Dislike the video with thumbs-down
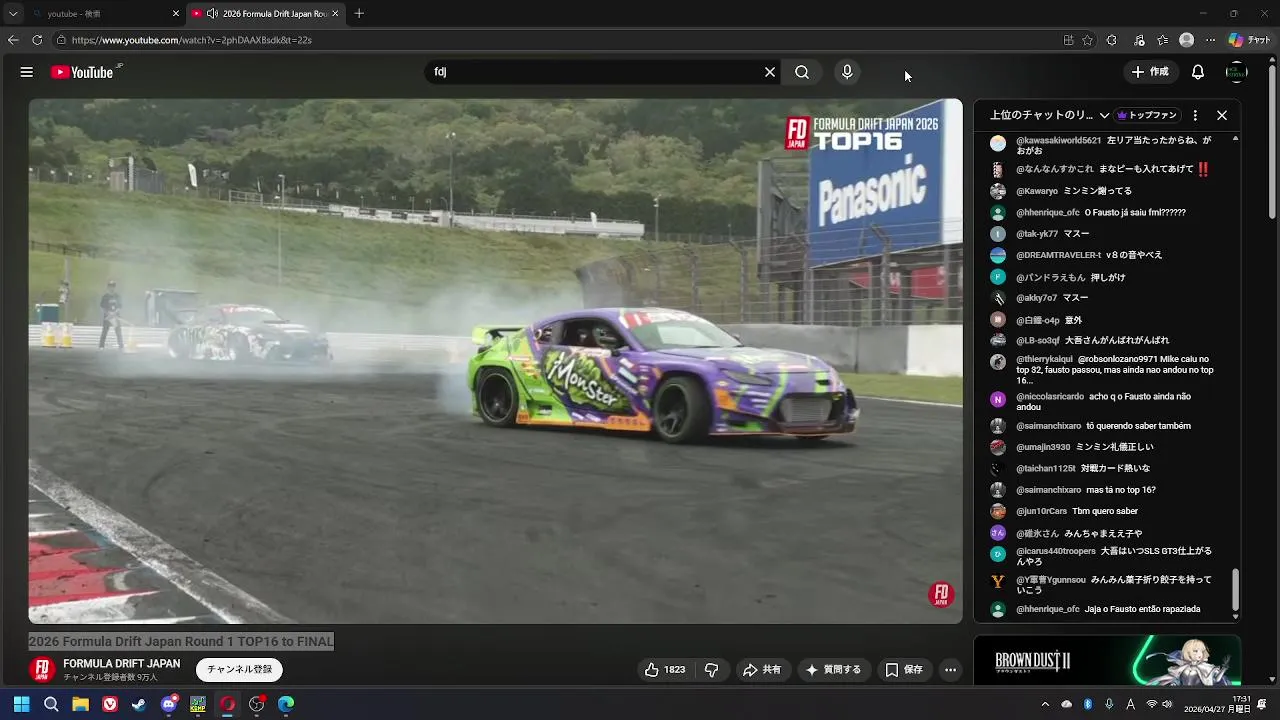1280x720 pixels. click(712, 670)
